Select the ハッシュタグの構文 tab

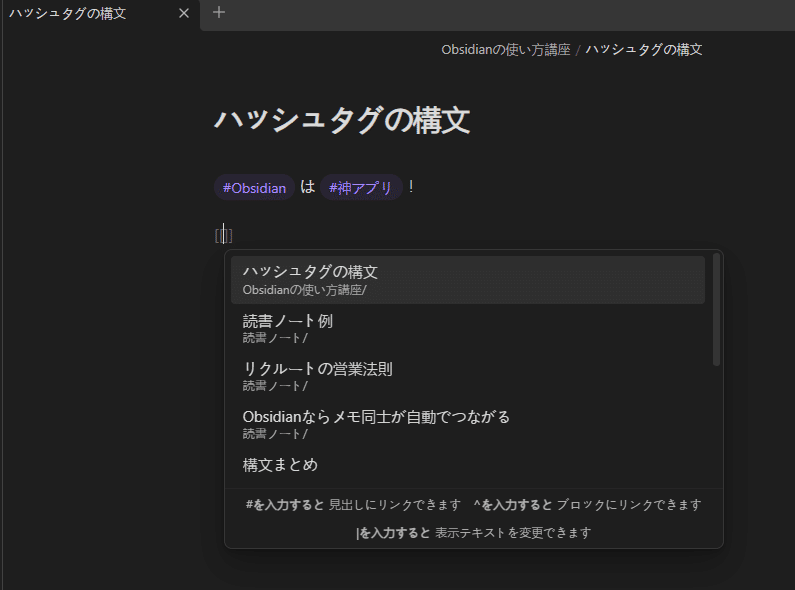click(x=100, y=14)
